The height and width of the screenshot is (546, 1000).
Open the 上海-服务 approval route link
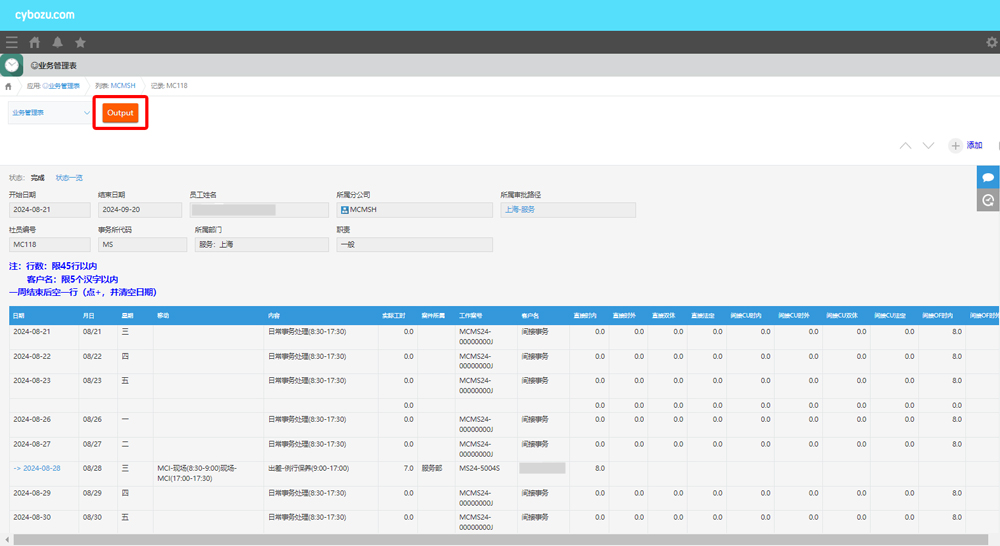520,210
